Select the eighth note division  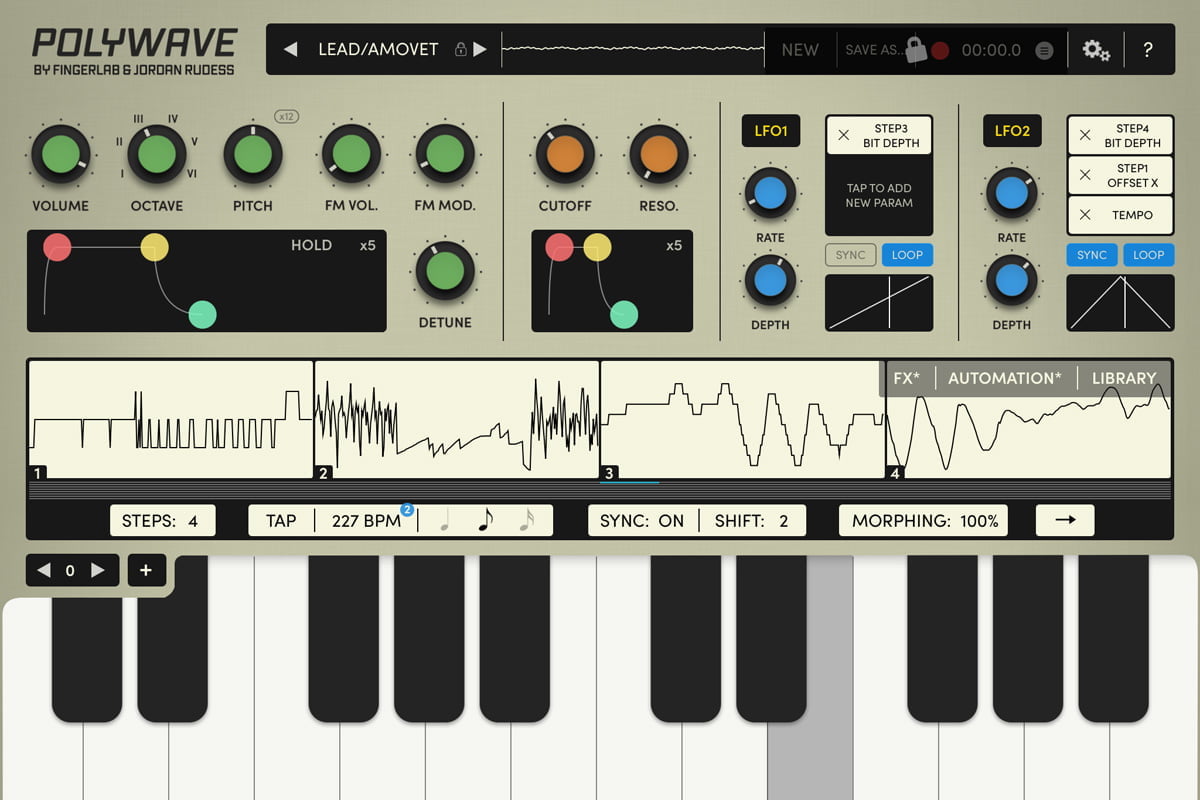click(x=485, y=521)
